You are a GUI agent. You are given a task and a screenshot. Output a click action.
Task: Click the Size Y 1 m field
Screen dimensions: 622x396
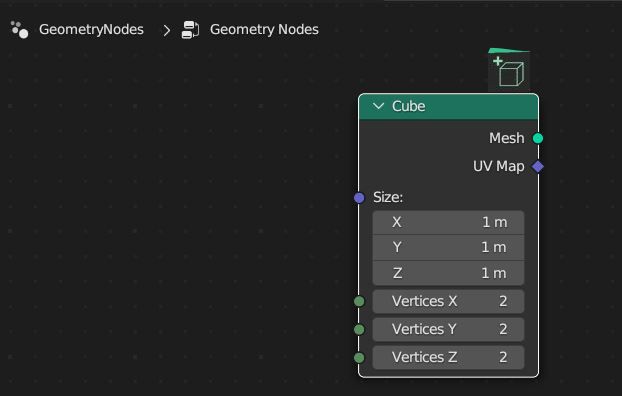448,248
